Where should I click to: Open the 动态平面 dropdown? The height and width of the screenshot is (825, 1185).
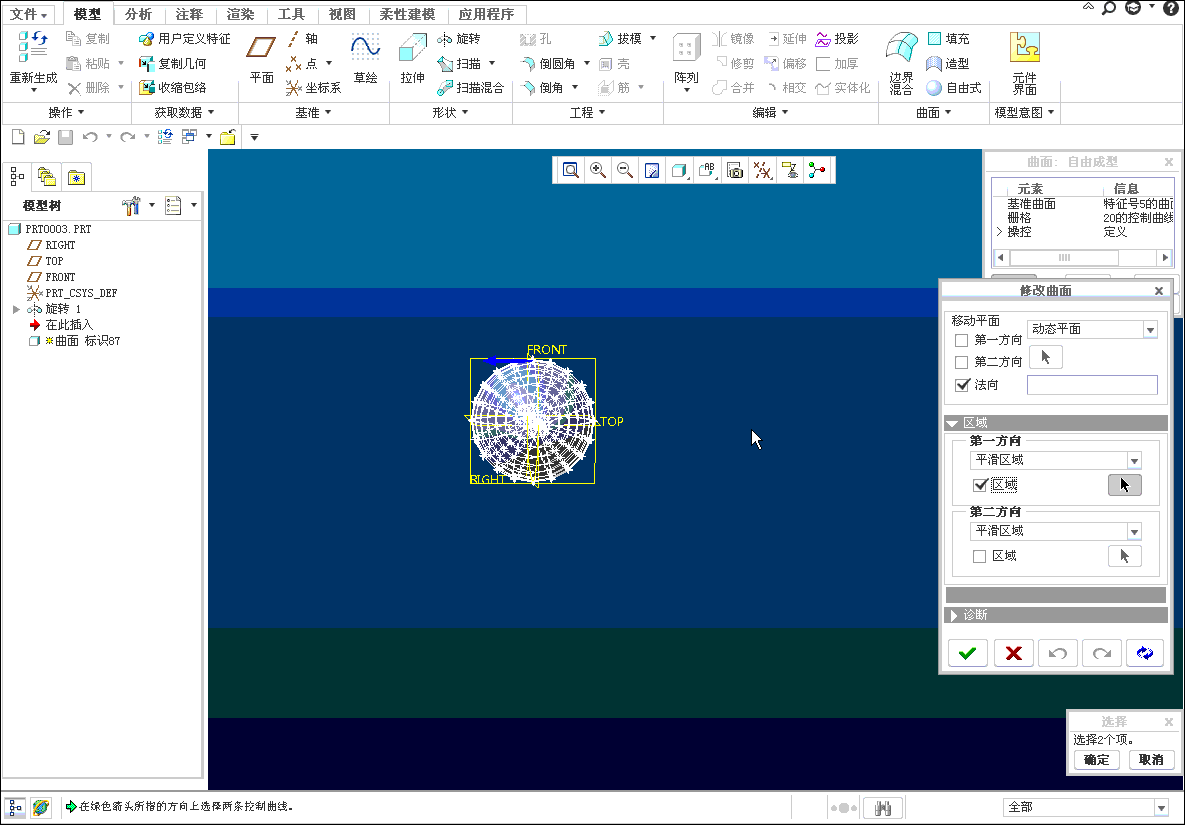coord(1149,329)
